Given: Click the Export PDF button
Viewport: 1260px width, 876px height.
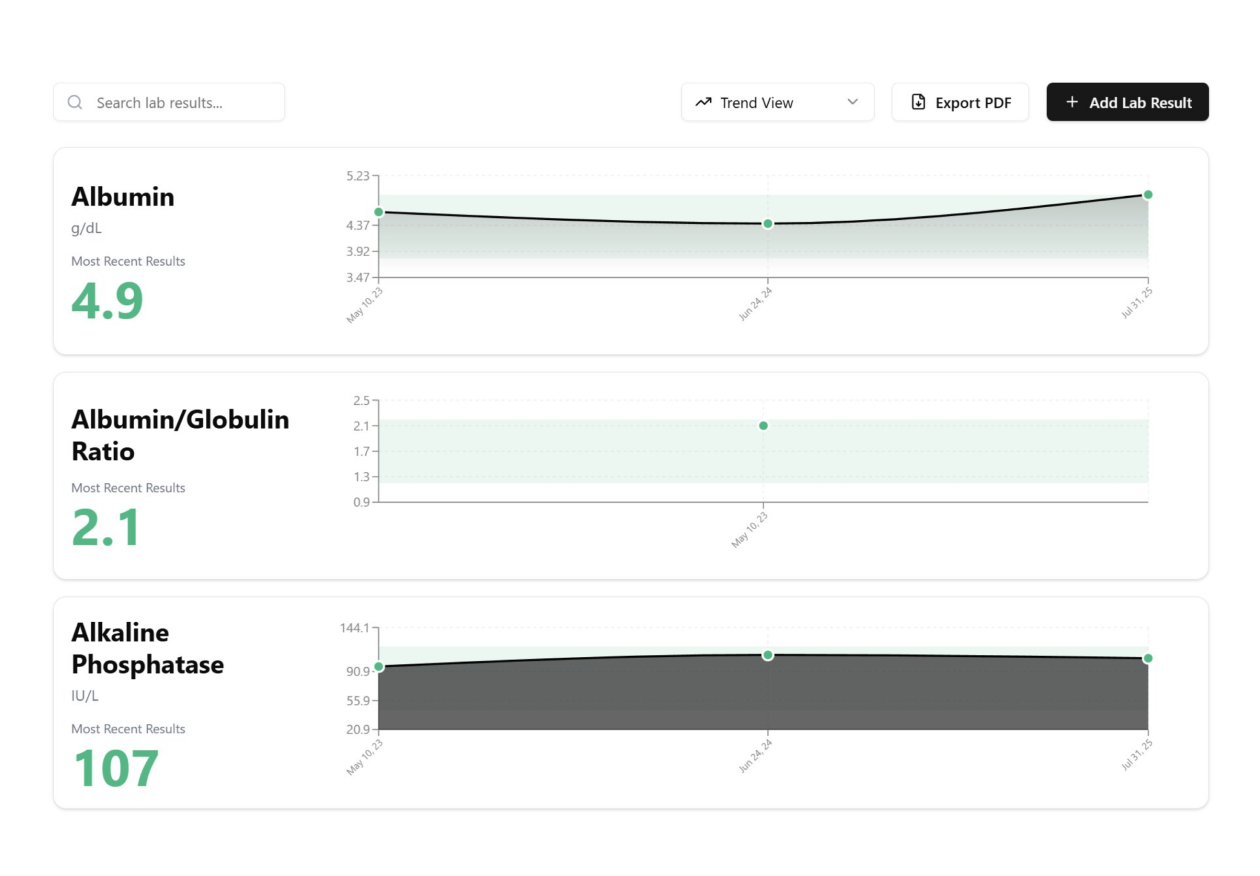Looking at the screenshot, I should click(x=960, y=102).
